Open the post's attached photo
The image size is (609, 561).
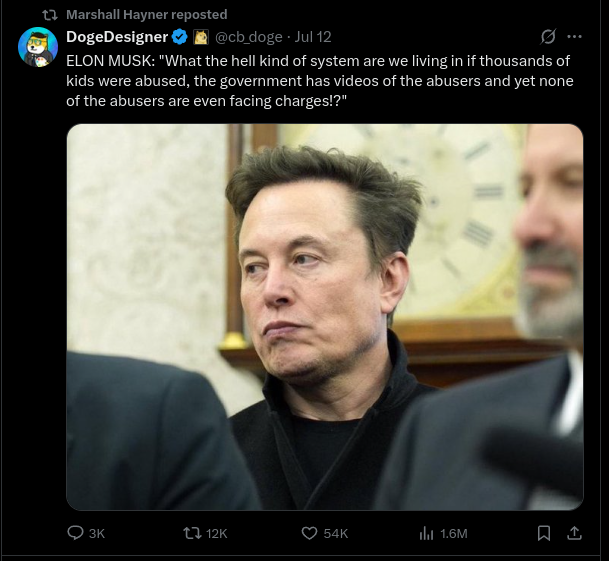[x=324, y=316]
